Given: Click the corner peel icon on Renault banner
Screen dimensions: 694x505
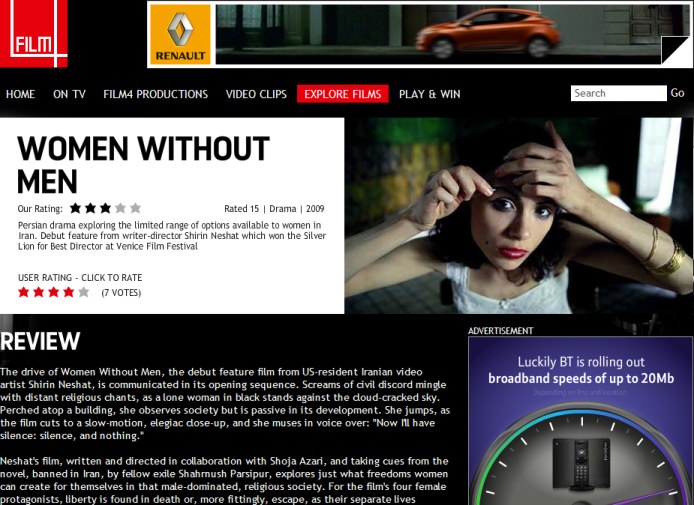Looking at the screenshot, I should pos(675,50).
